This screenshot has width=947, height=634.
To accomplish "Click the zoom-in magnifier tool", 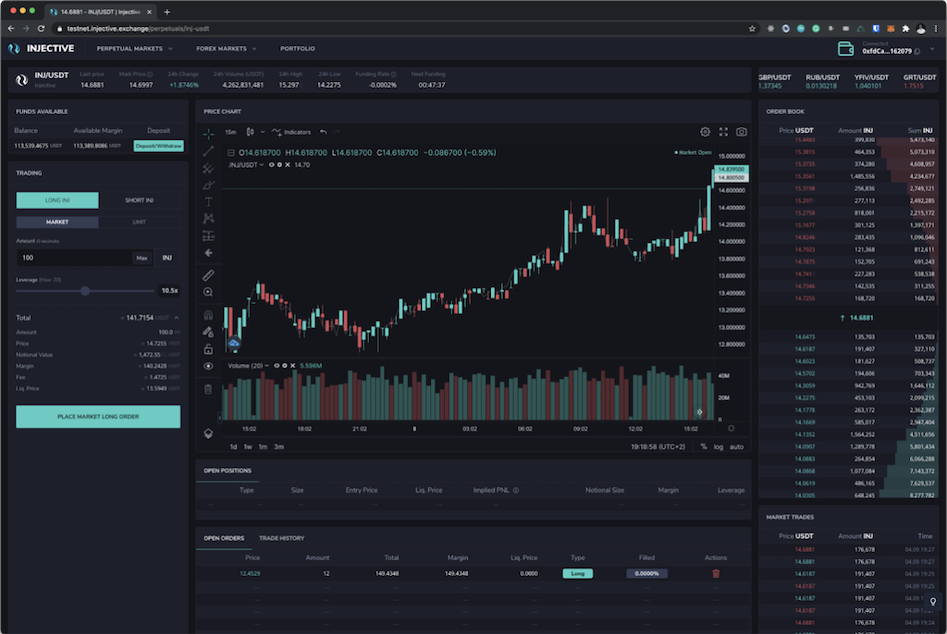I will click(209, 292).
